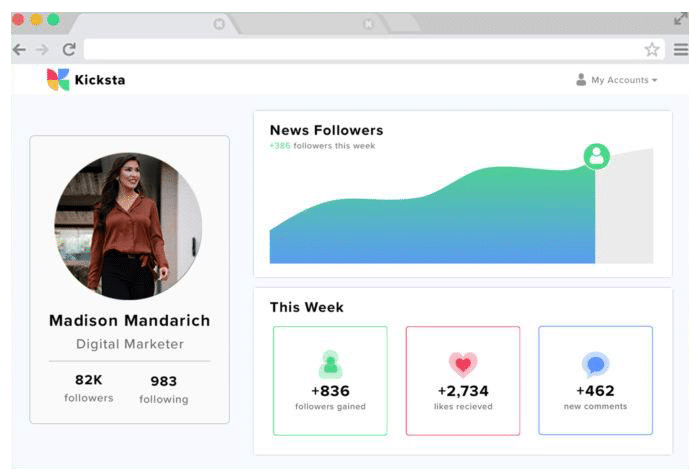This screenshot has width=700, height=469.
Task: Click the News Followers heading
Action: coord(326,130)
